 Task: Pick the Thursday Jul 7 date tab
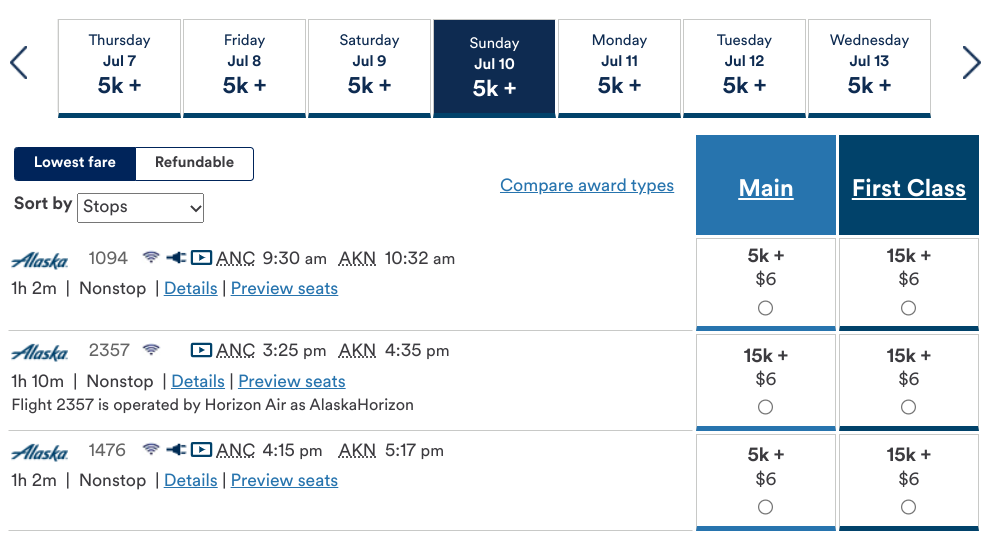point(119,68)
